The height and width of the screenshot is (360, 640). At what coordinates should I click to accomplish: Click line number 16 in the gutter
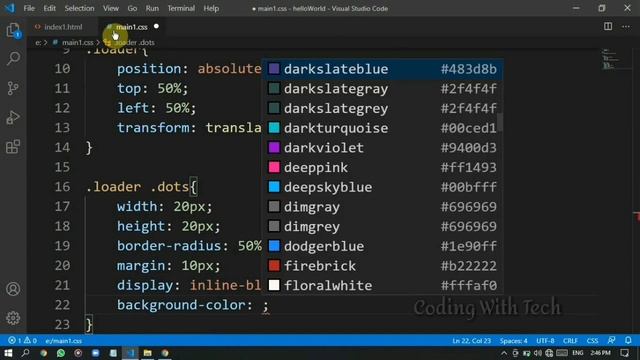(62, 187)
